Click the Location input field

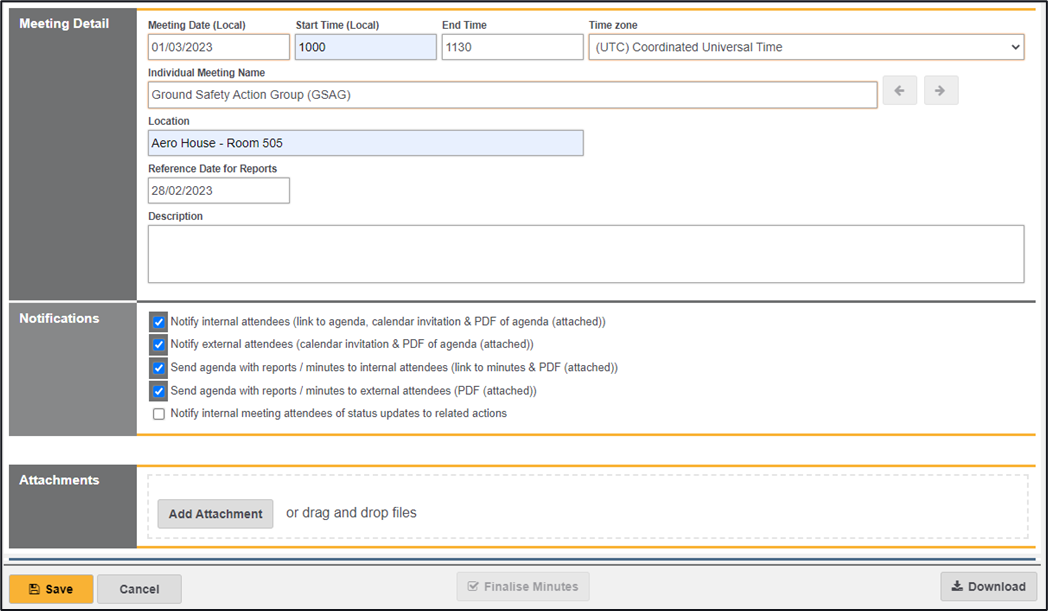[365, 143]
